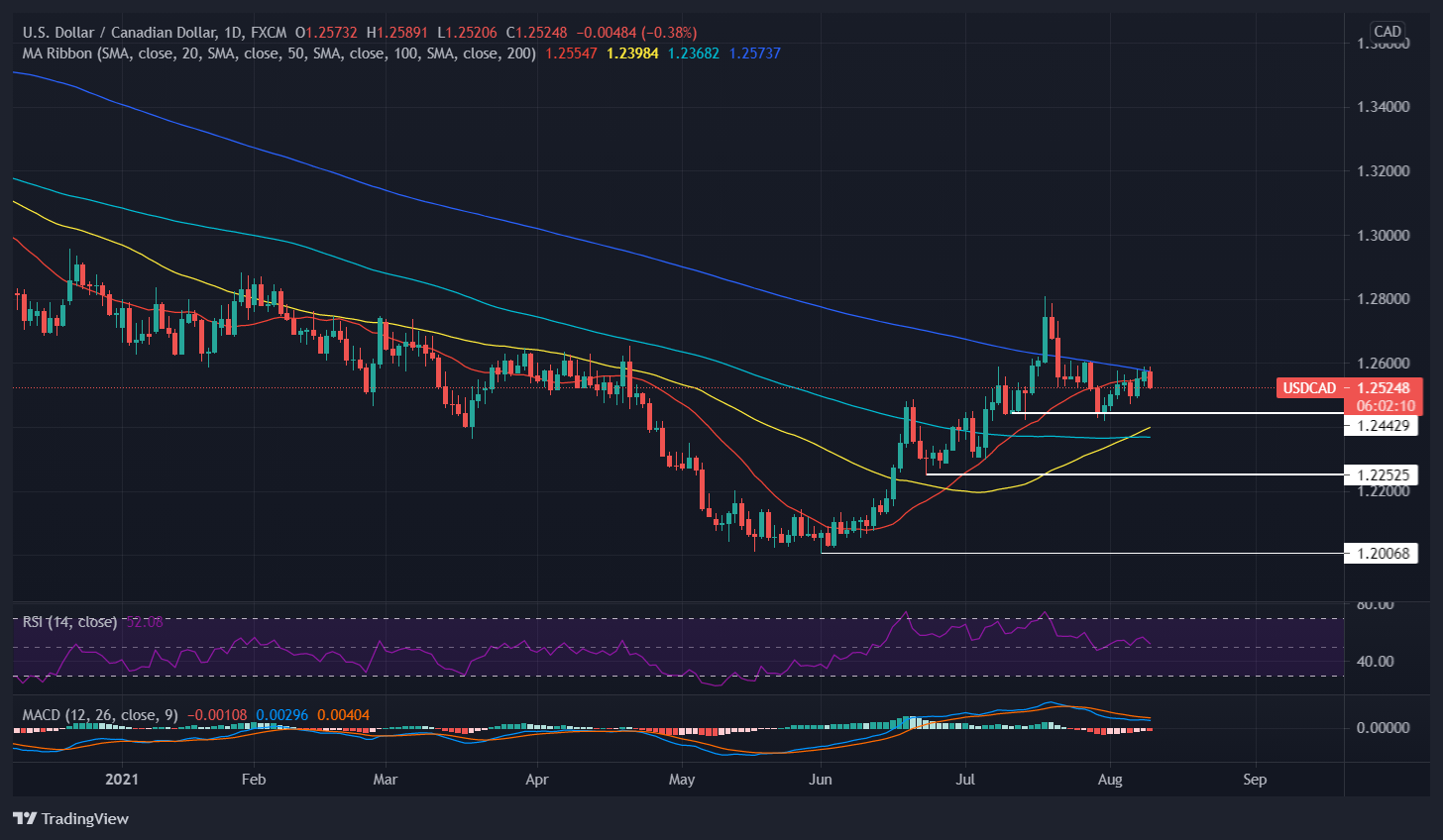Click the 1.28000 price axis label

[1383, 299]
